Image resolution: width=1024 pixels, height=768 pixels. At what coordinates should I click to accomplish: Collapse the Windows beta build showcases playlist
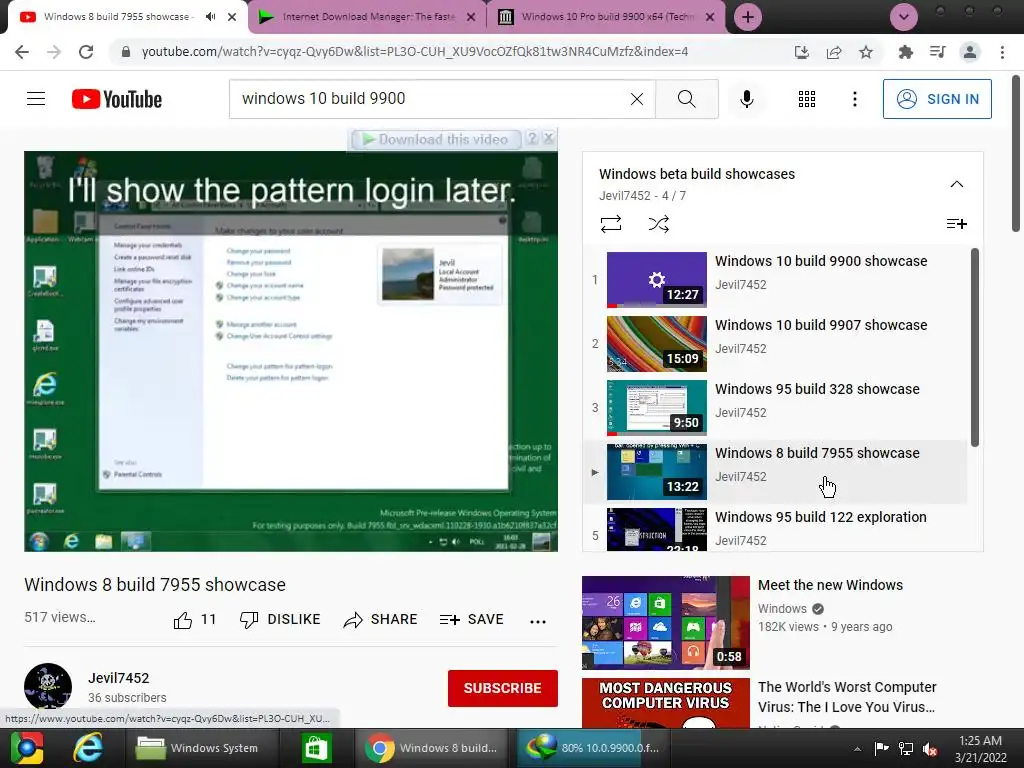click(956, 184)
